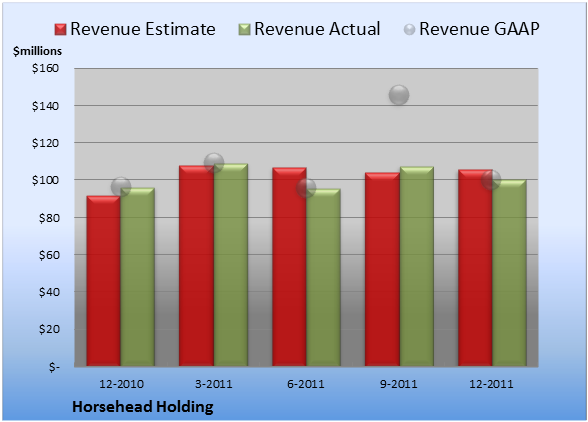Click the '$60' axis value

49,255
